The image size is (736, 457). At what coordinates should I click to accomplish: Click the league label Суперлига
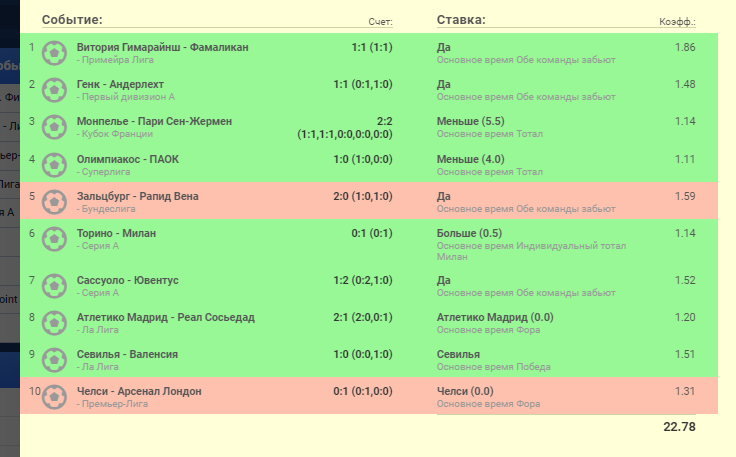point(106,172)
